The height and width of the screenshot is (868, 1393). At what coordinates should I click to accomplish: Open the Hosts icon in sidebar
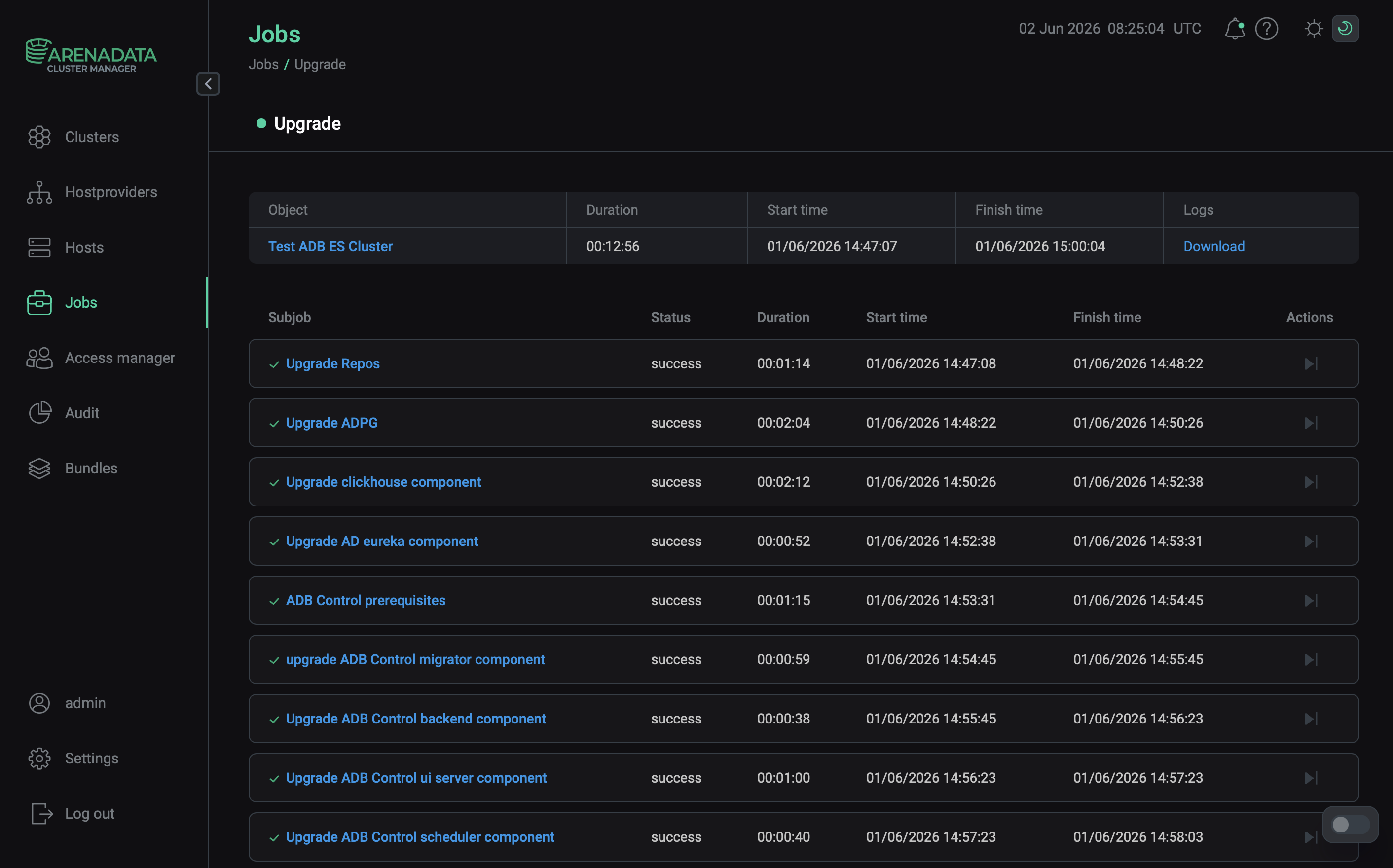click(x=39, y=248)
